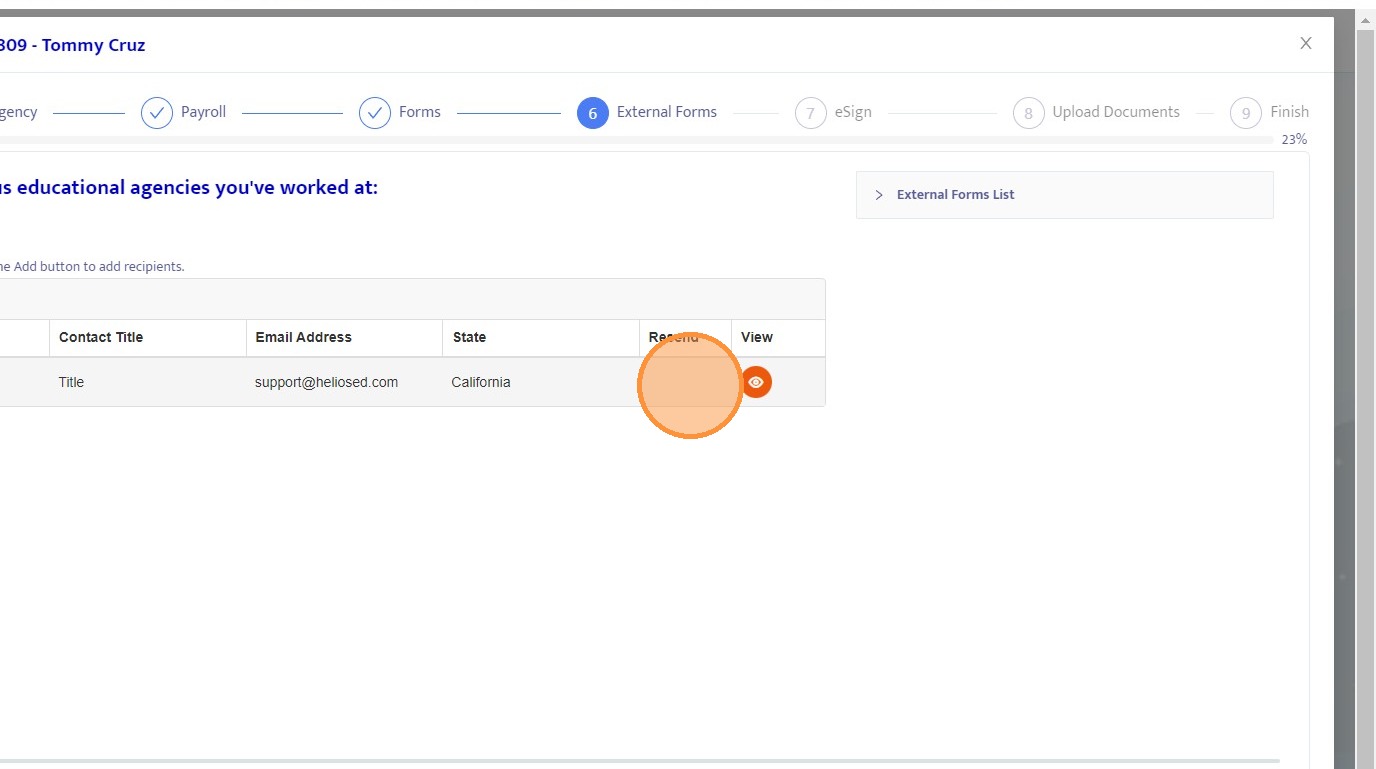This screenshot has width=1376, height=769.
Task: Expand the External Forms List panel
Action: pos(1064,194)
